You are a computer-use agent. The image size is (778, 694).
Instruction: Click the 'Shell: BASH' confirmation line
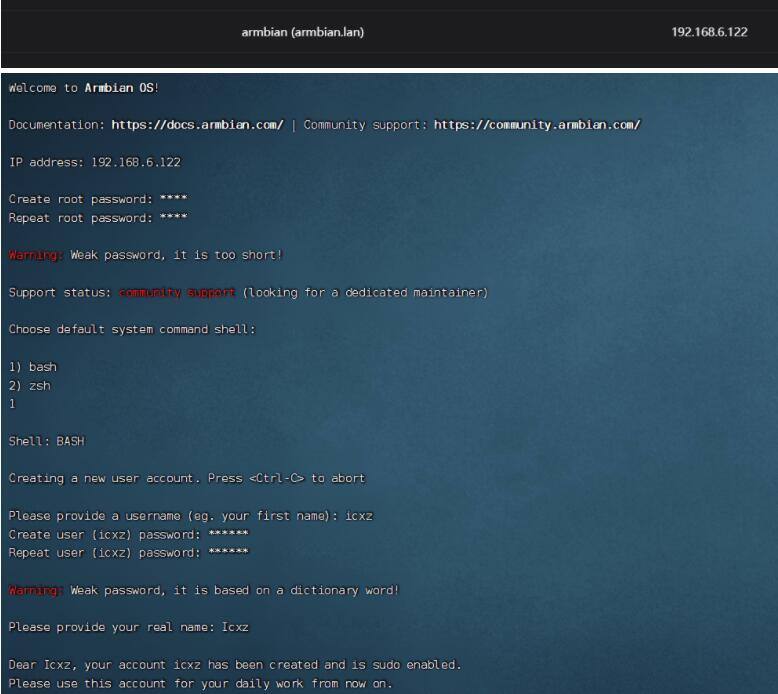(46, 441)
